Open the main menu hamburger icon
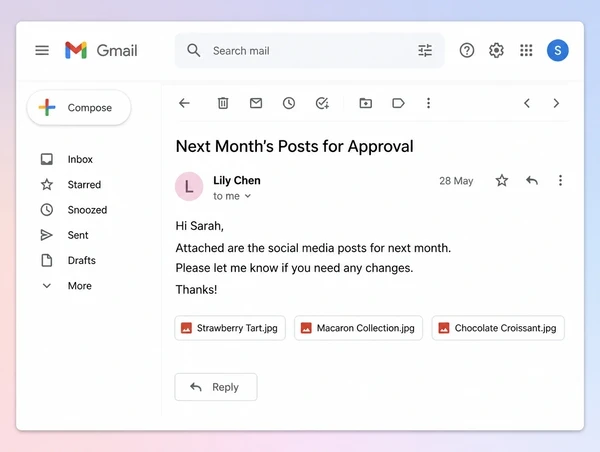Viewport: 600px width, 452px height. tap(42, 51)
